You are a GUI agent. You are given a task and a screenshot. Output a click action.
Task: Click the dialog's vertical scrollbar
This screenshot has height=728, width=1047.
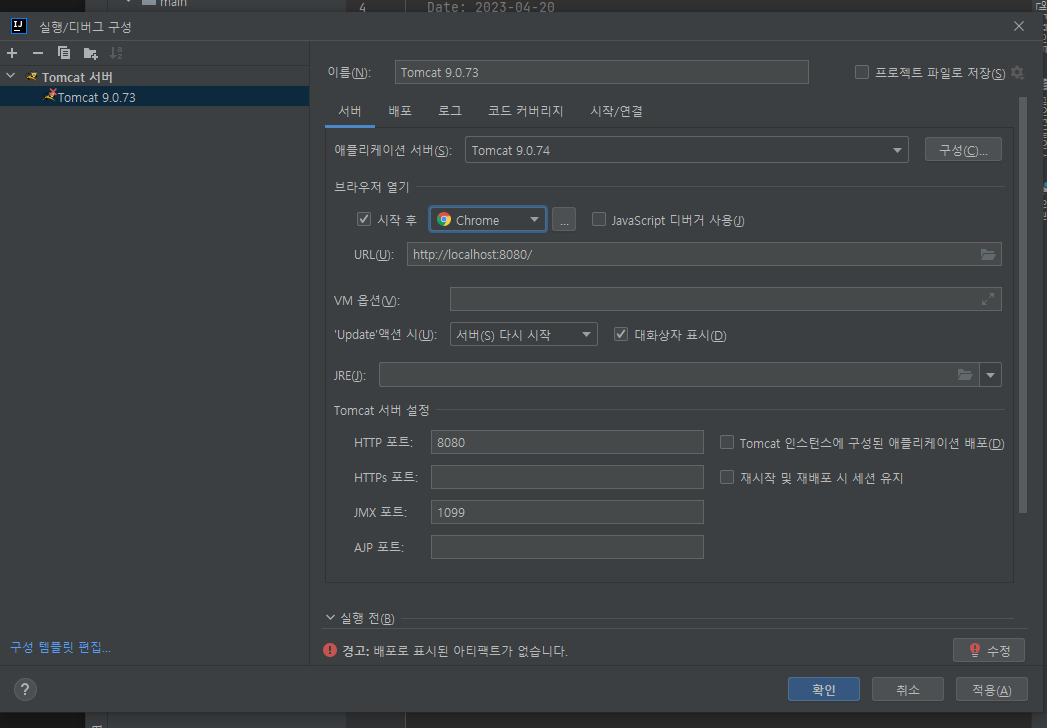(x=1023, y=305)
